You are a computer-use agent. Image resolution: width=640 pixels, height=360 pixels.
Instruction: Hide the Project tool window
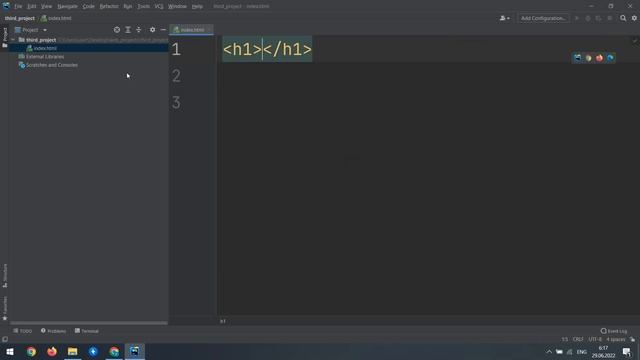[x=163, y=30]
